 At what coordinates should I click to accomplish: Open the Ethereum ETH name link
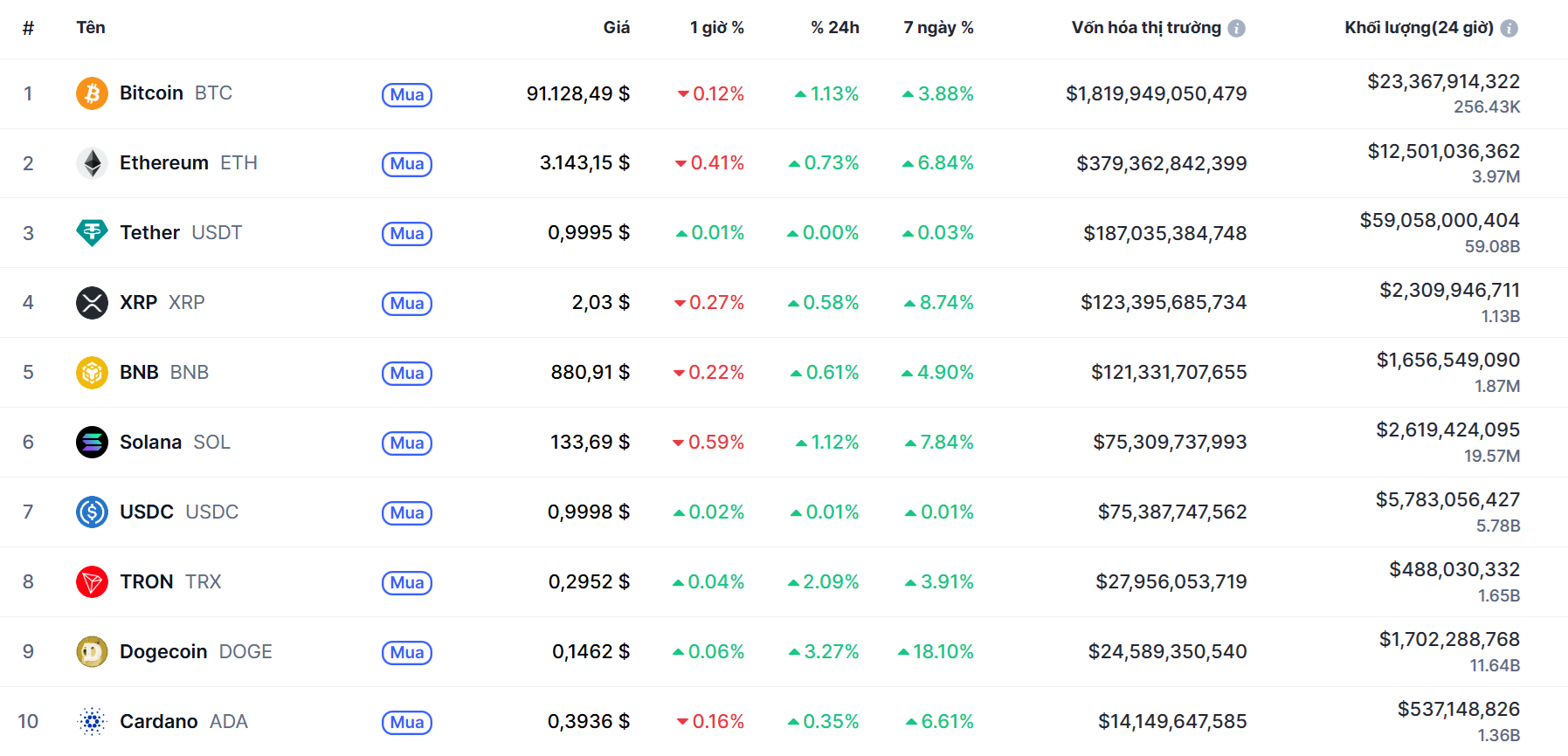[189, 163]
